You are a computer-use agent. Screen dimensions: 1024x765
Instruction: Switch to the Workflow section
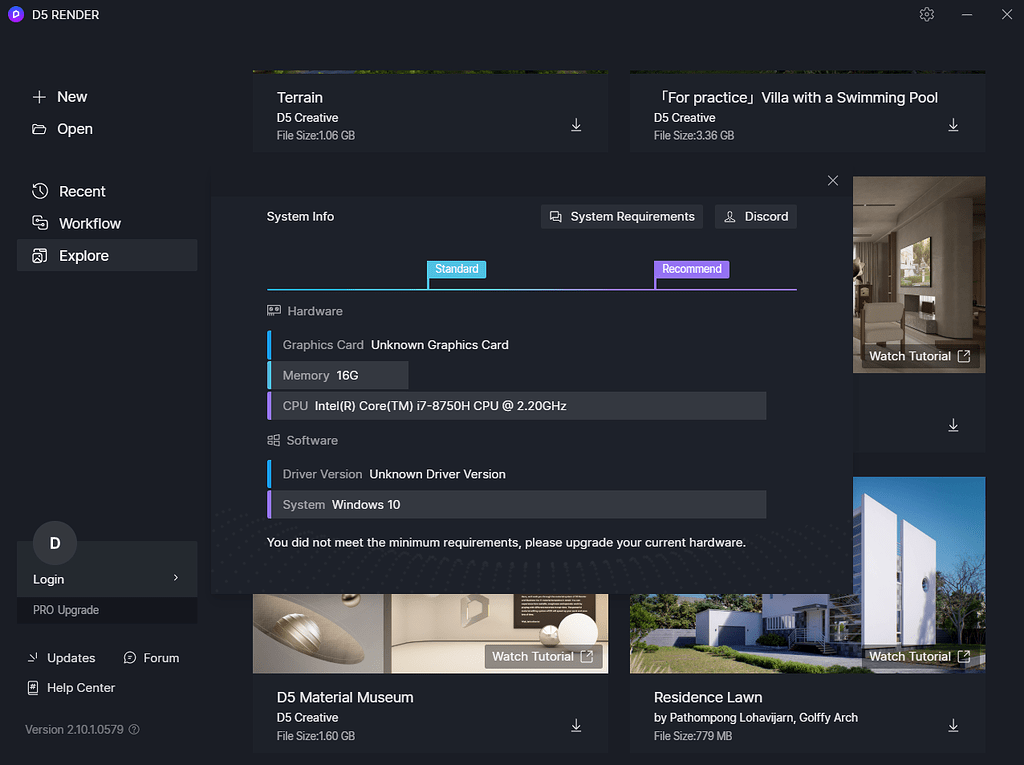76,223
